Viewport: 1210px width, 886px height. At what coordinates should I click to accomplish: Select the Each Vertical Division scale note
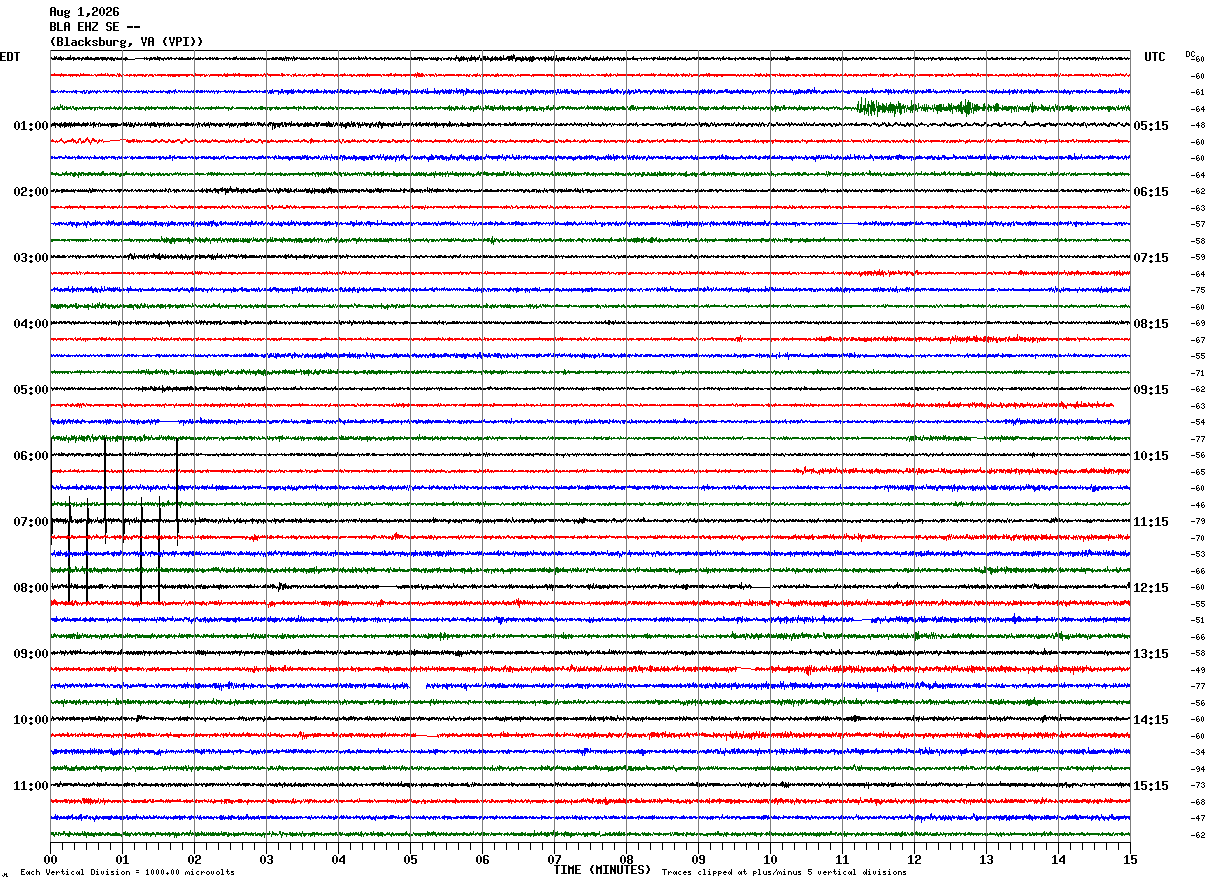[x=127, y=872]
